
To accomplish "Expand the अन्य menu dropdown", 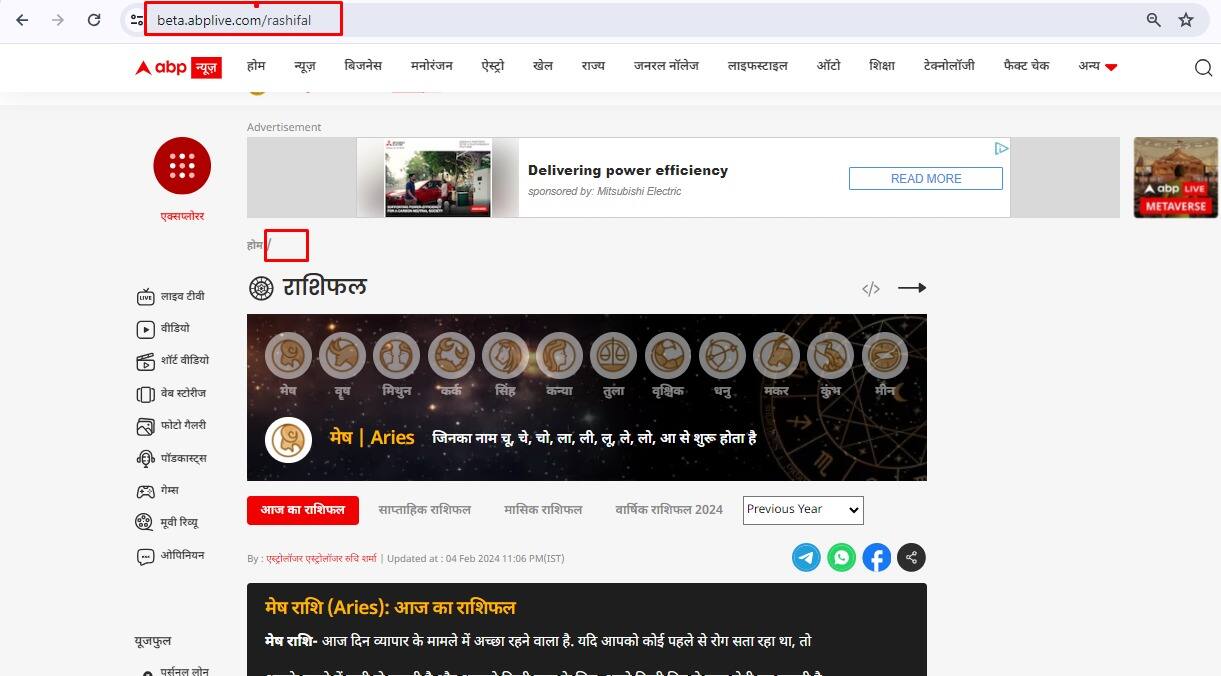I will (1097, 66).
